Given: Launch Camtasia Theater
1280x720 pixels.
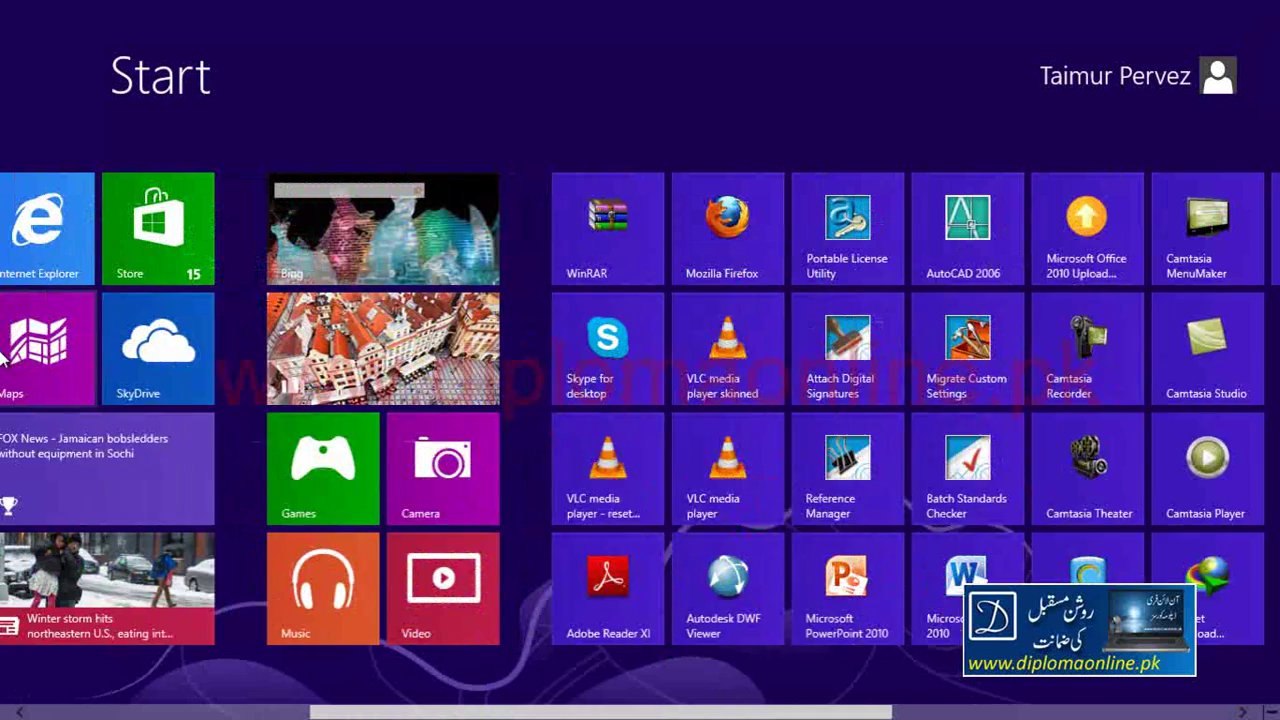Looking at the screenshot, I should (x=1088, y=469).
